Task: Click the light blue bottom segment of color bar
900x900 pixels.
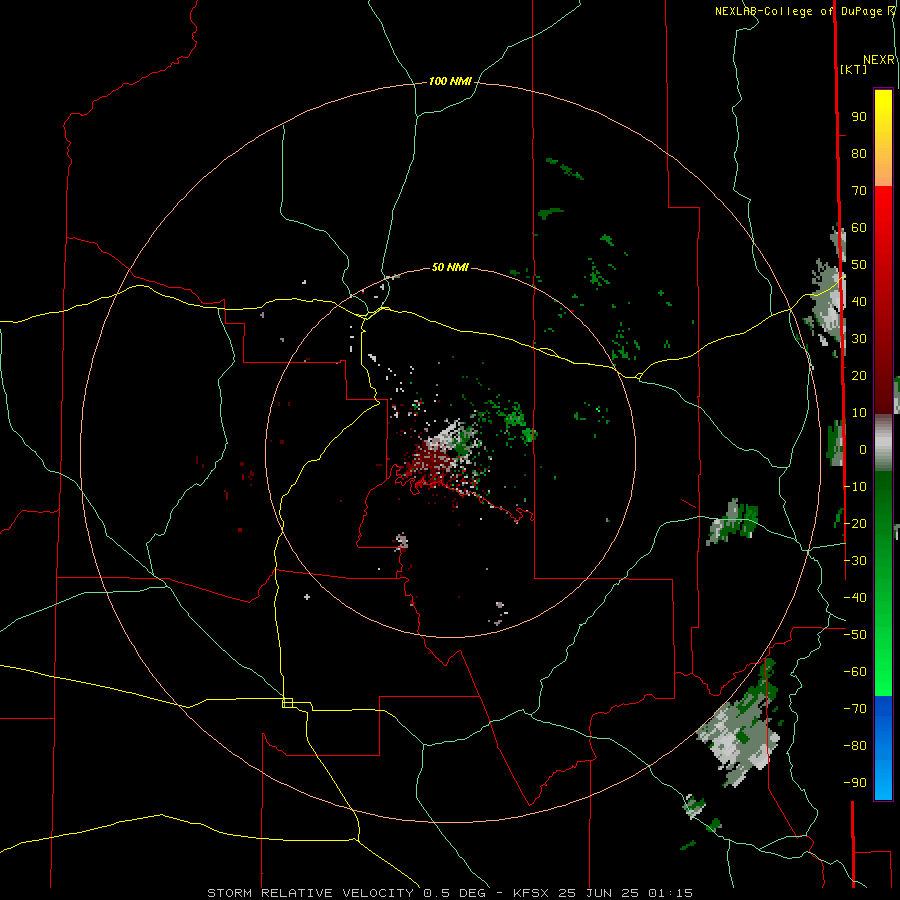Action: coord(883,781)
